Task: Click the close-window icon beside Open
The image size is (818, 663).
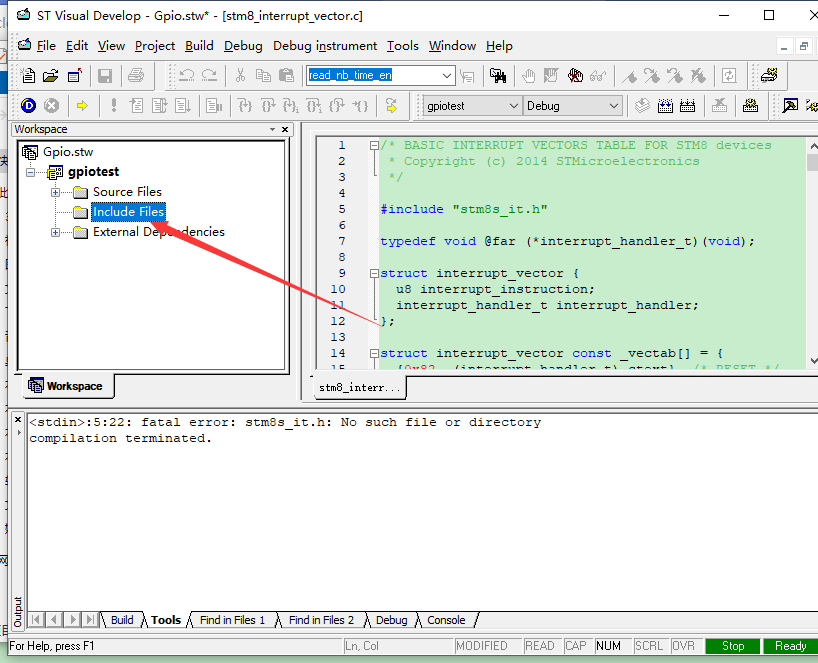Action: pyautogui.click(x=75, y=76)
